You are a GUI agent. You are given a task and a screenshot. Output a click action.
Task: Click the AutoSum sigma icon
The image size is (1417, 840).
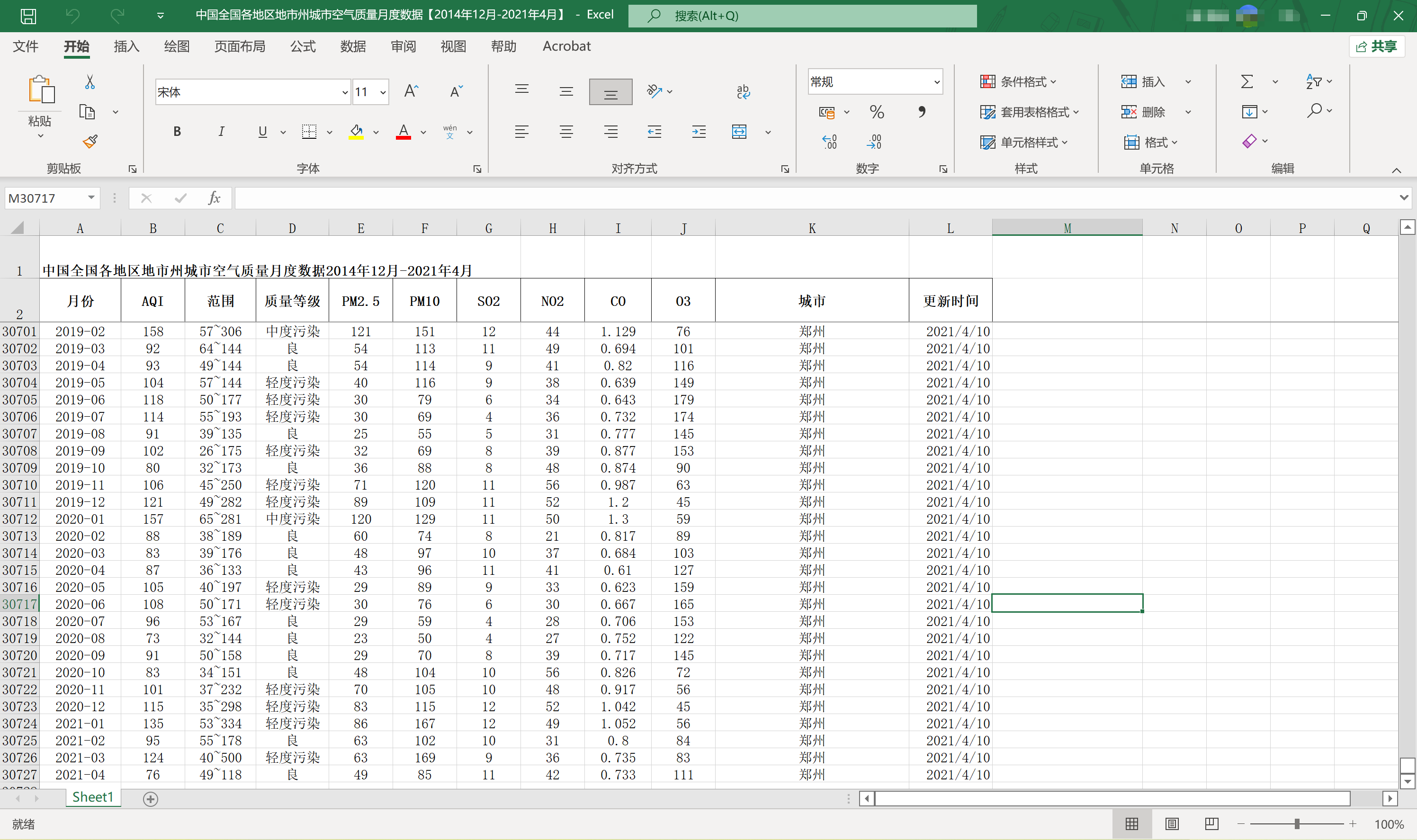point(1247,82)
